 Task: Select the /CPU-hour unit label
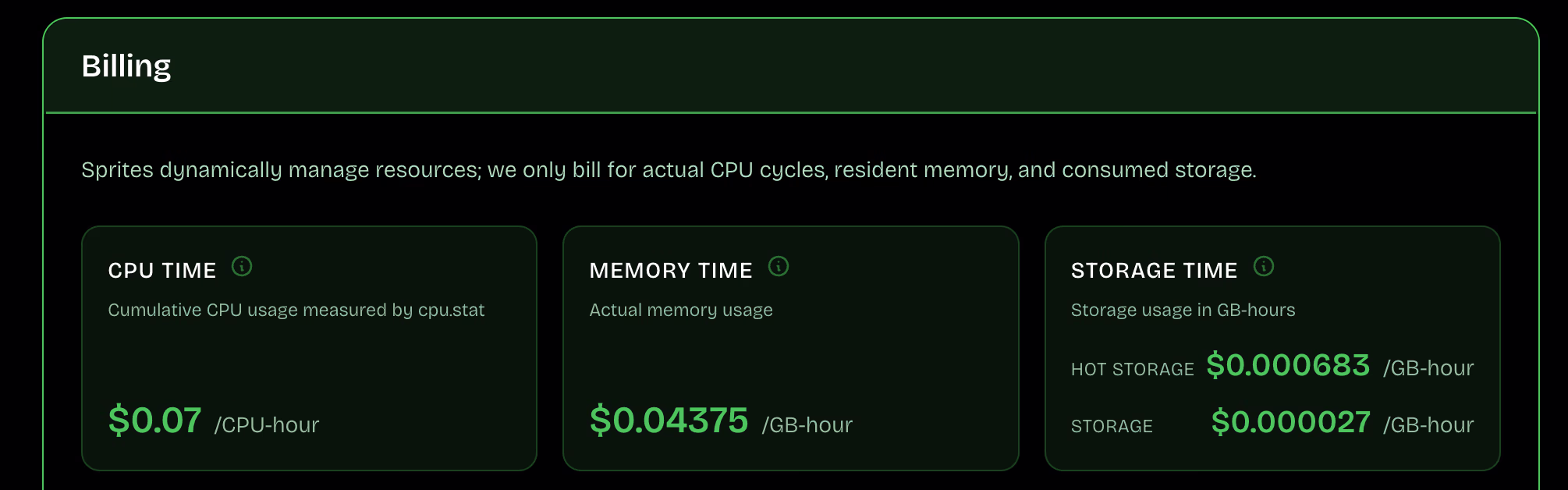coord(267,425)
